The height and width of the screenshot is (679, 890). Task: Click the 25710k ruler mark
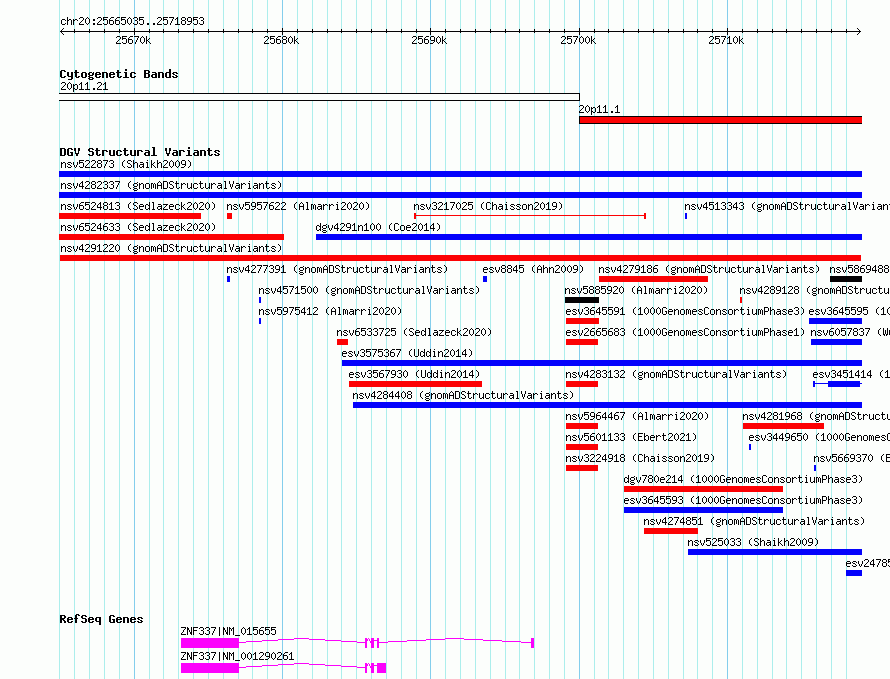point(727,40)
